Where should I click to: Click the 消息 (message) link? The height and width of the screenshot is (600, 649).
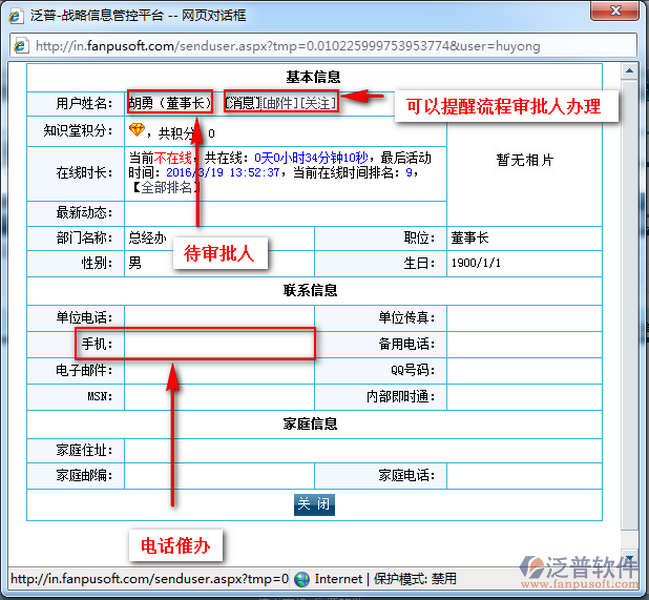point(243,103)
